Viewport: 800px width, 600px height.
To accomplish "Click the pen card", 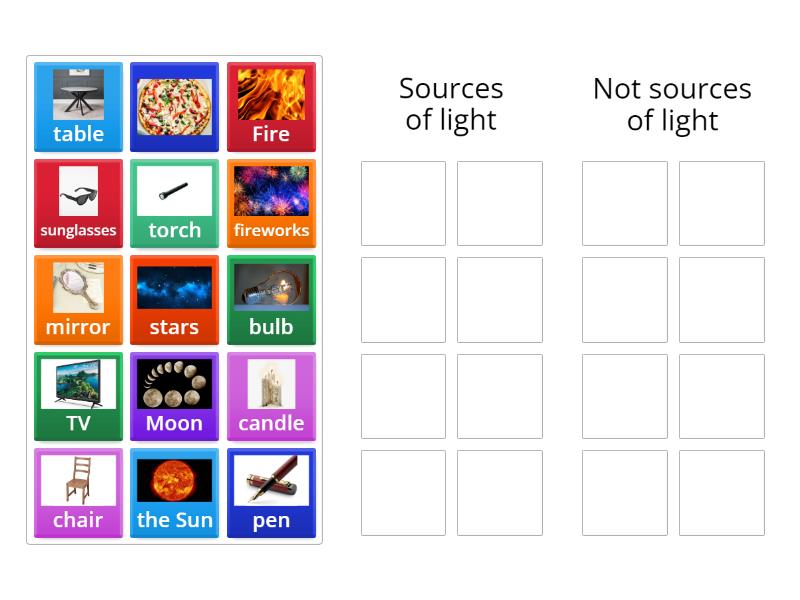I will (271, 493).
